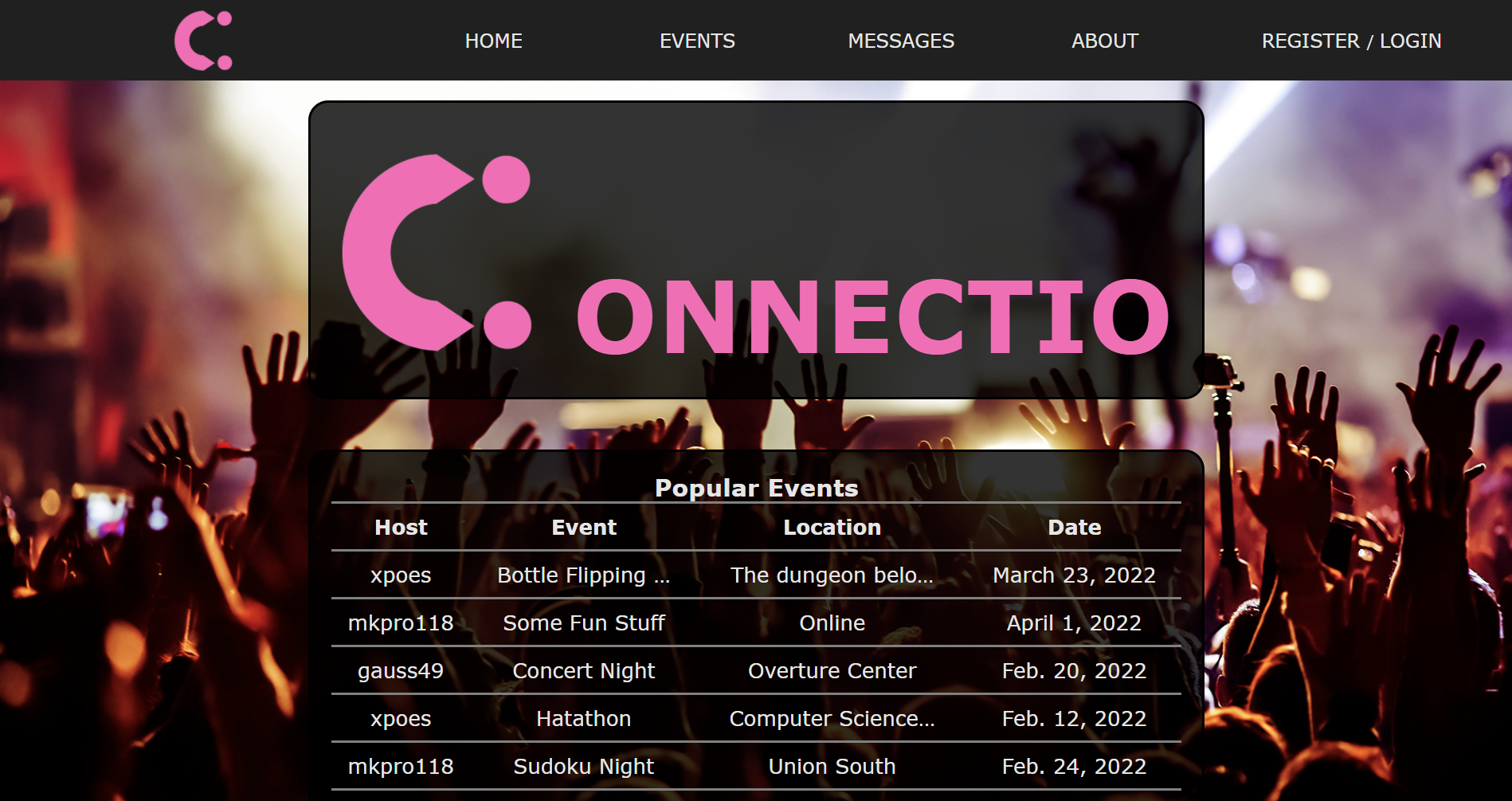
Task: Click the Host column header
Action: tap(401, 528)
